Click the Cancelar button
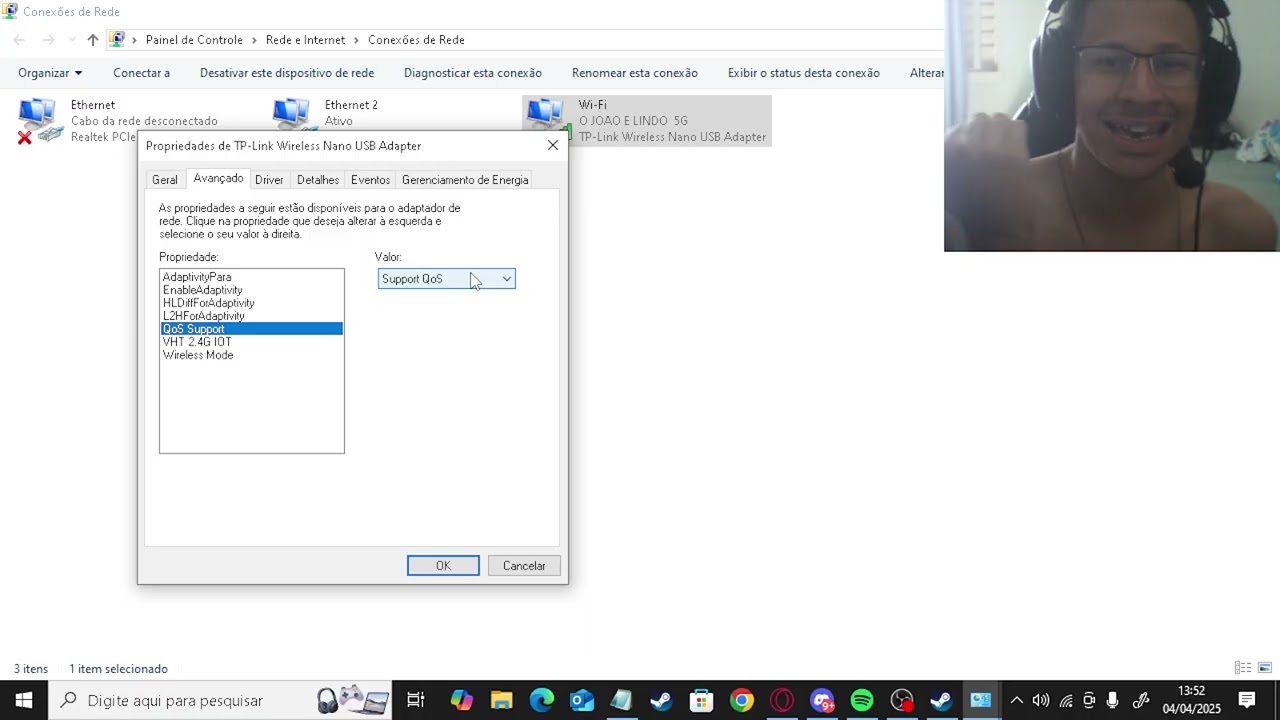The image size is (1280, 720). (524, 566)
